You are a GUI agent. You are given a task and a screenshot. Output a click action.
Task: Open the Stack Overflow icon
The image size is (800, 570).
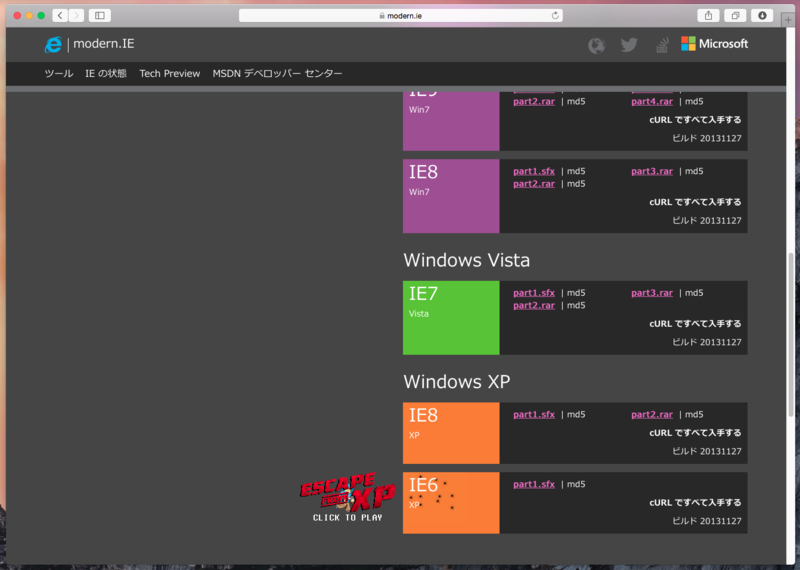pyautogui.click(x=662, y=45)
